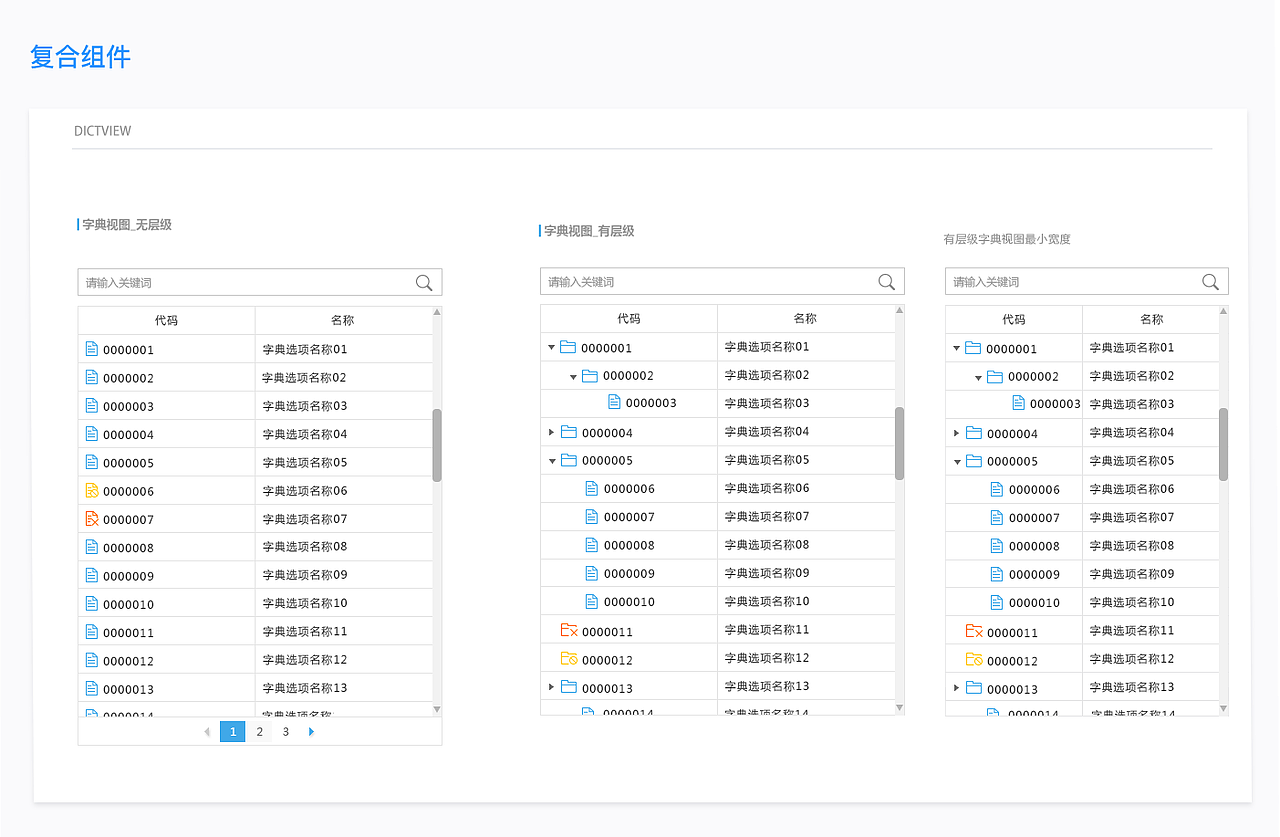This screenshot has width=1280, height=837.
Task: Collapse node 0000002 in the hierarchical view
Action: [x=573, y=377]
